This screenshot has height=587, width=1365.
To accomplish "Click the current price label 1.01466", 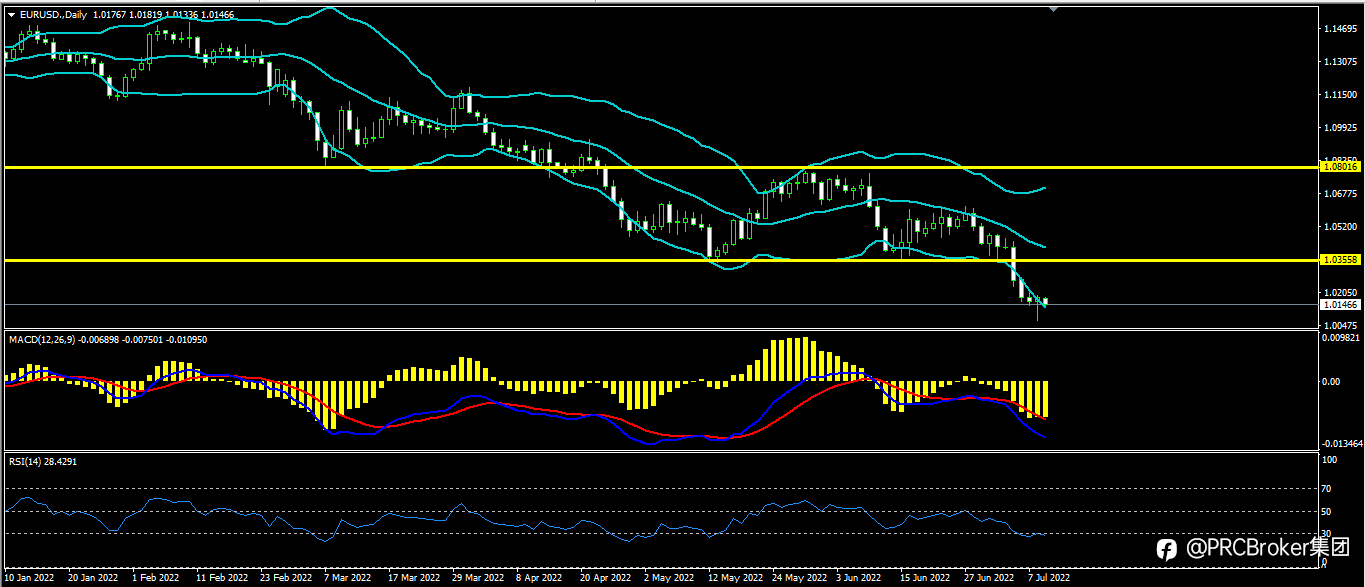I will pos(1340,304).
